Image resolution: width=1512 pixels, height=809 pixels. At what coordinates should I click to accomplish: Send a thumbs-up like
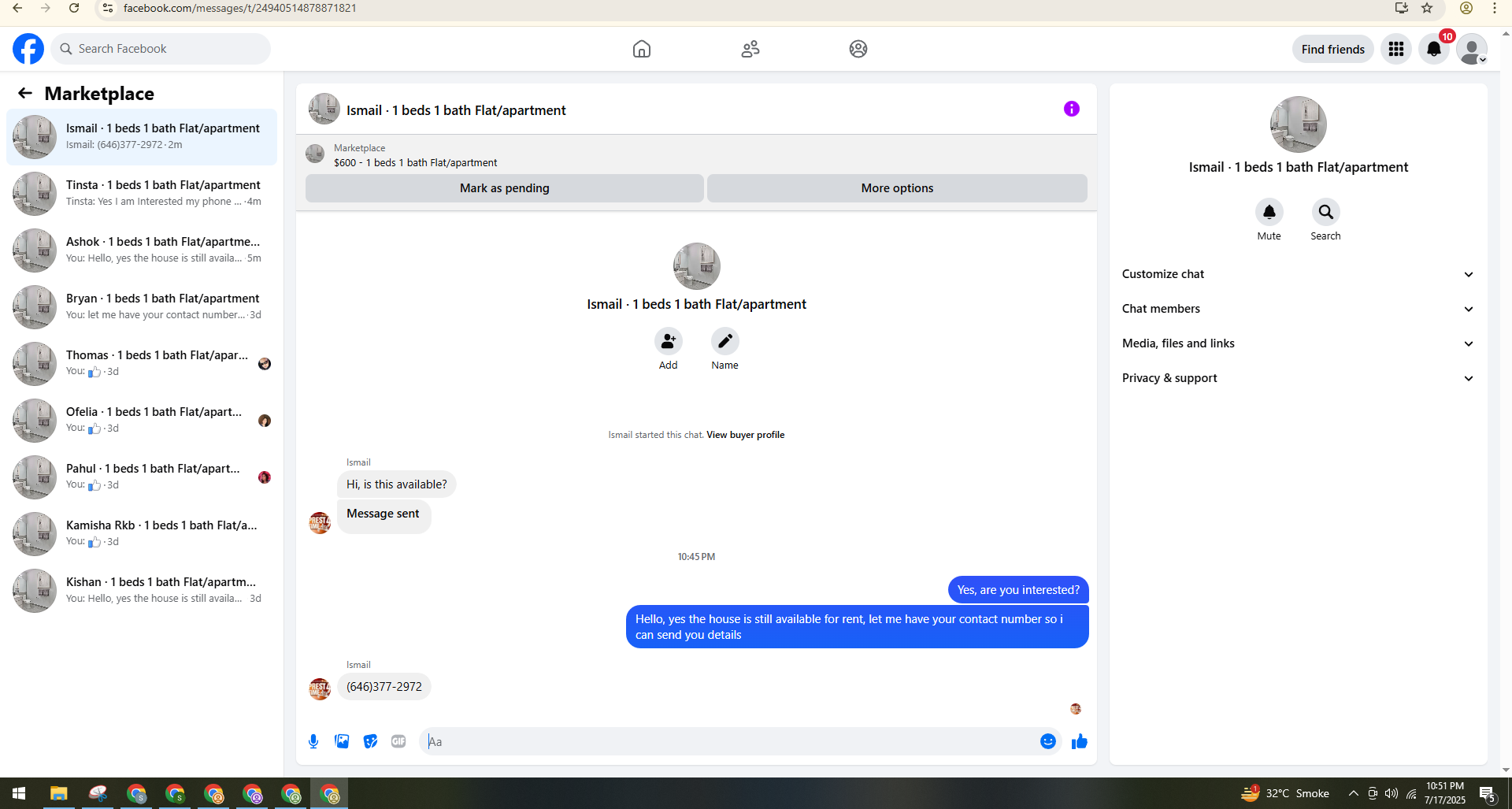[x=1079, y=741]
